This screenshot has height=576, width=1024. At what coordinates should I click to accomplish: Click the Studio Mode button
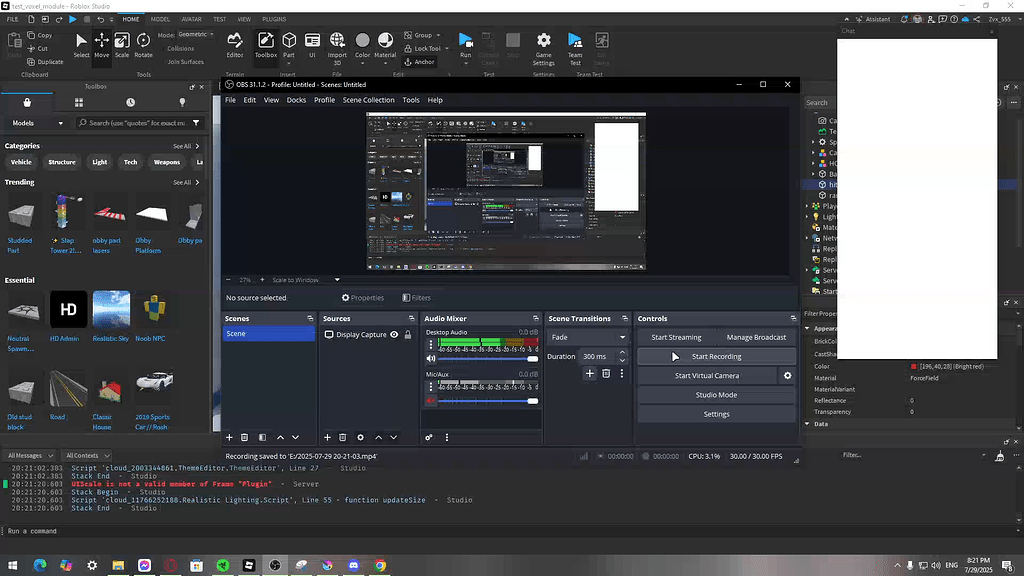(x=716, y=395)
